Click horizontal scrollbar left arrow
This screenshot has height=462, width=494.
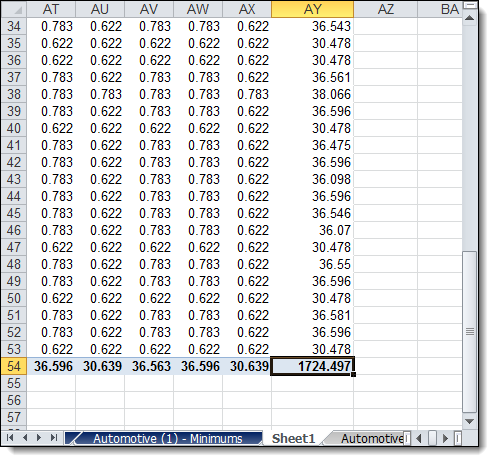tap(419, 438)
